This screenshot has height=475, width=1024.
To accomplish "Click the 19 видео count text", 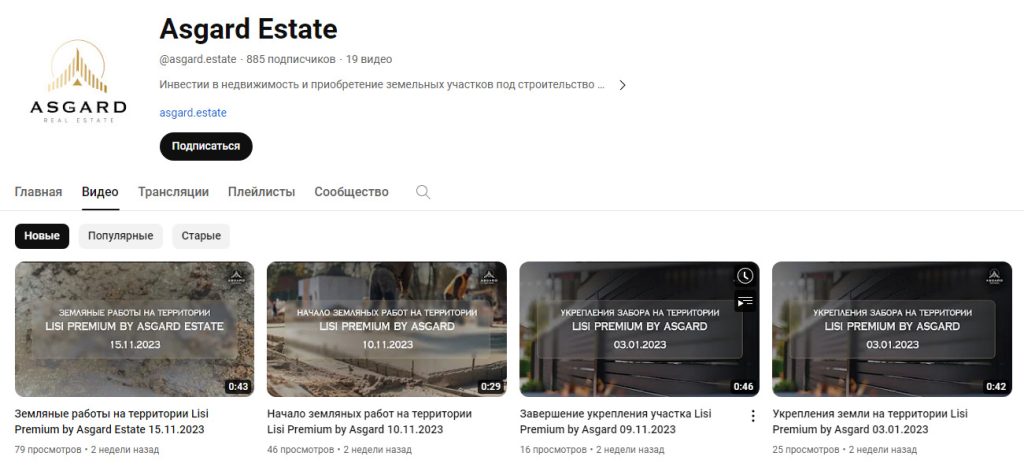I will pos(369,59).
